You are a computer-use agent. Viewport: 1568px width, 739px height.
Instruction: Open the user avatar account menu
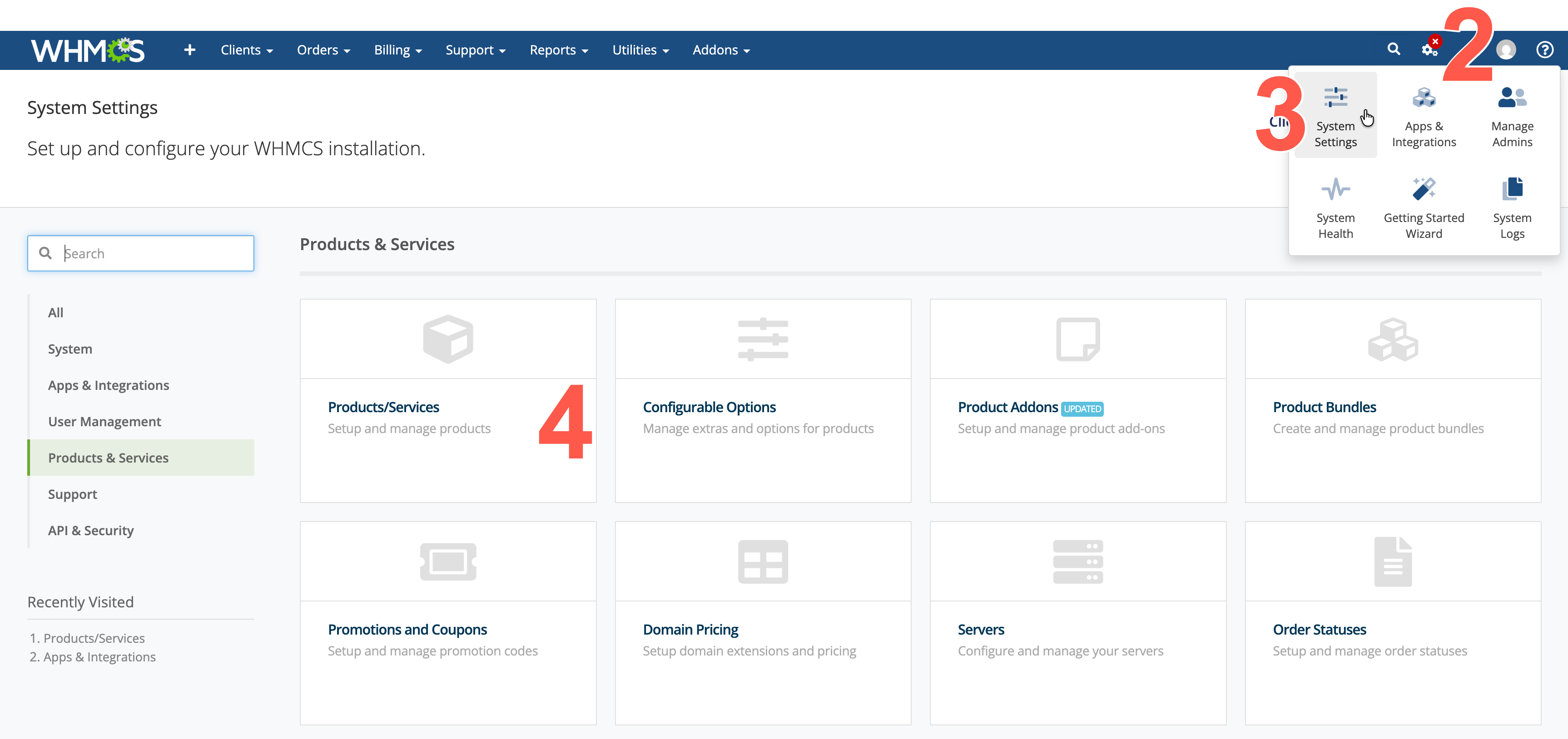[x=1506, y=49]
